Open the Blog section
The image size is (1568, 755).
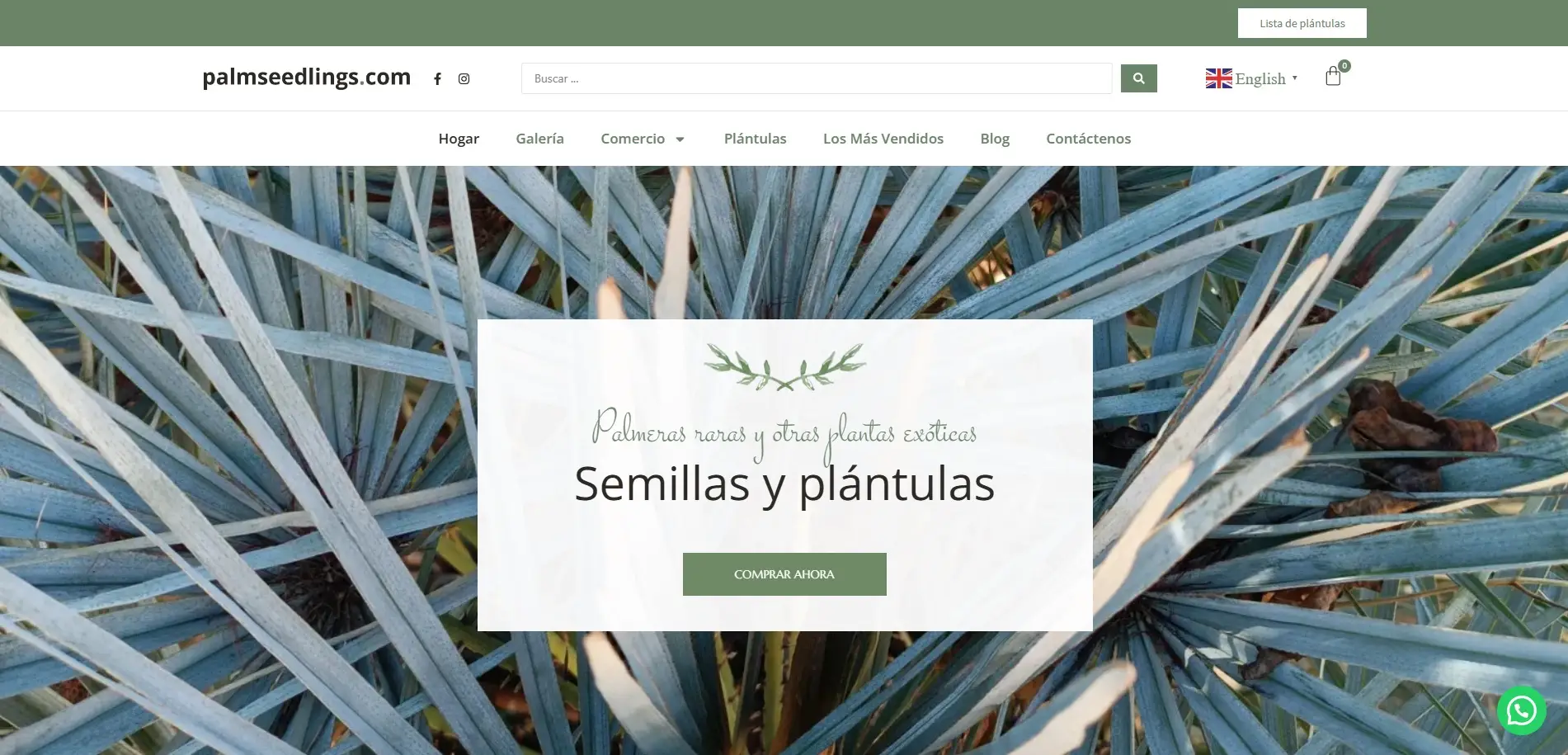point(994,139)
